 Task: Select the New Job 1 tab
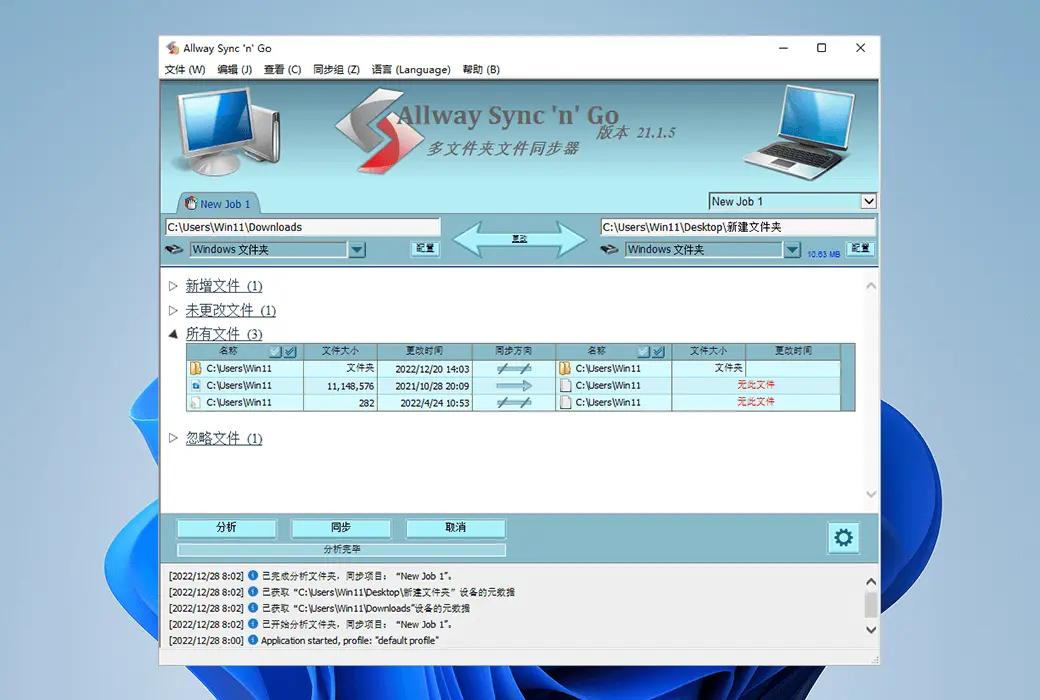[219, 204]
